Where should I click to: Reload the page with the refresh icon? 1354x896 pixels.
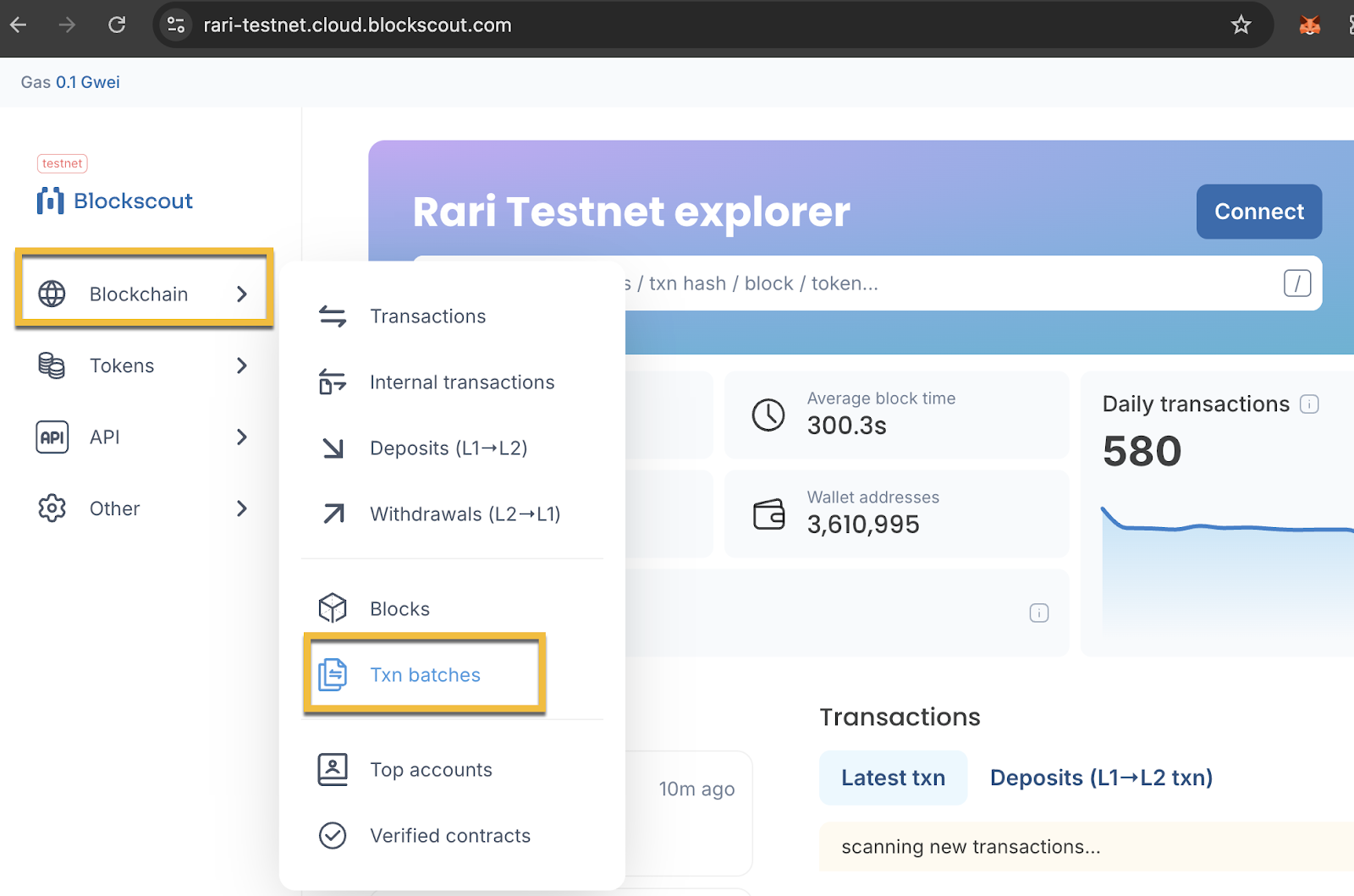click(x=117, y=25)
